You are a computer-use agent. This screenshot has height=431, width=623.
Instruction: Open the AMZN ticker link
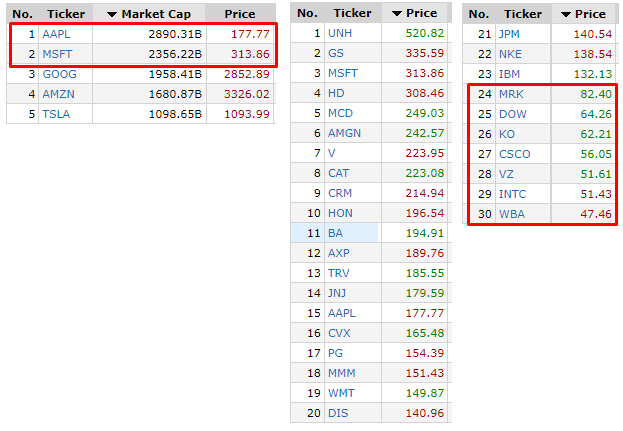click(x=58, y=94)
